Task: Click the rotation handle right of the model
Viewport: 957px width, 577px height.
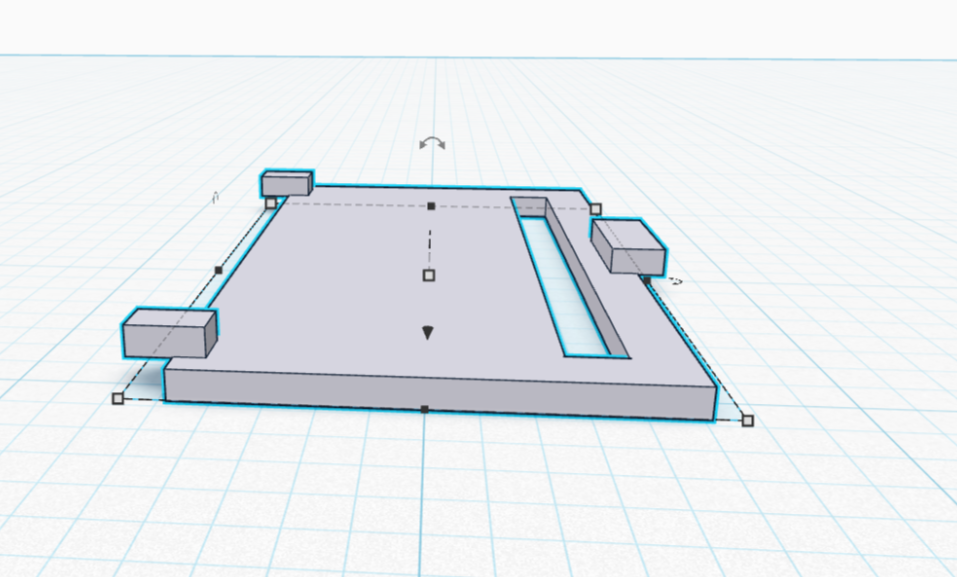Action: 676,282
